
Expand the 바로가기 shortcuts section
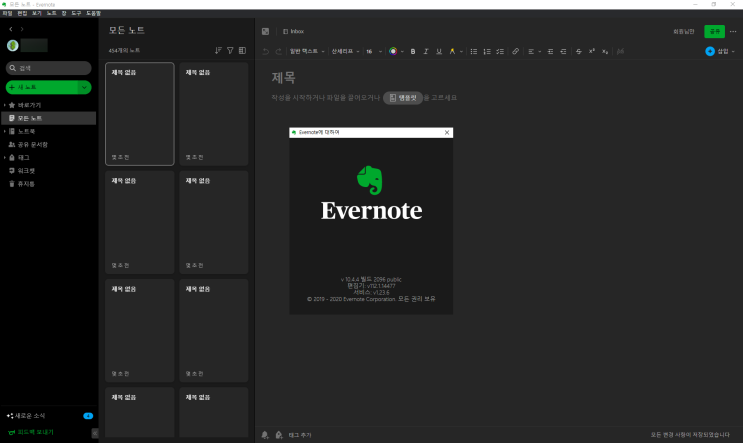click(5, 105)
